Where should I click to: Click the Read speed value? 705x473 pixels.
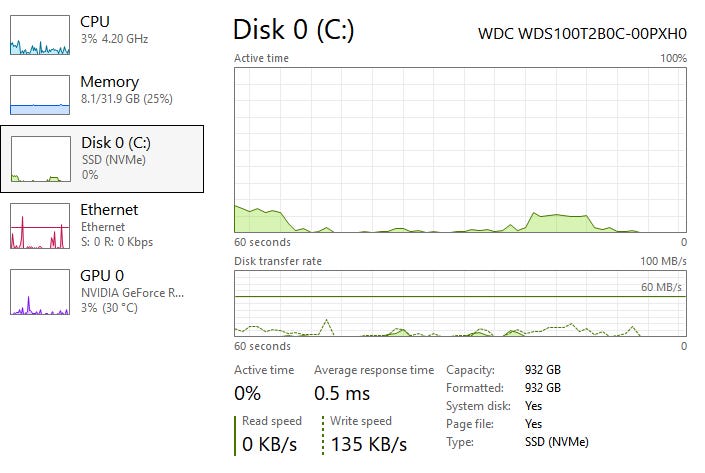pos(272,444)
